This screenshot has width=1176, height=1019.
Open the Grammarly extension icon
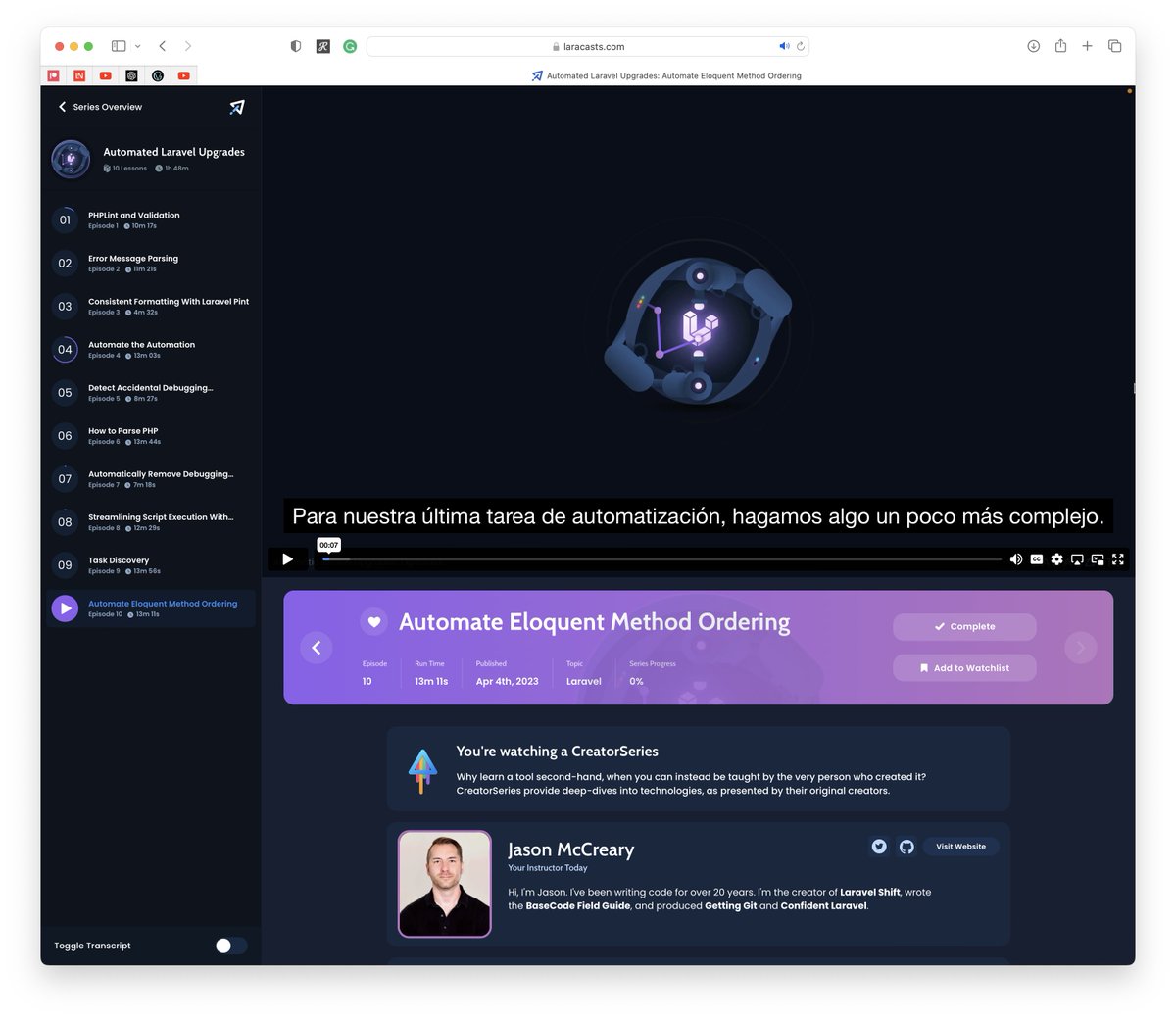click(x=350, y=46)
